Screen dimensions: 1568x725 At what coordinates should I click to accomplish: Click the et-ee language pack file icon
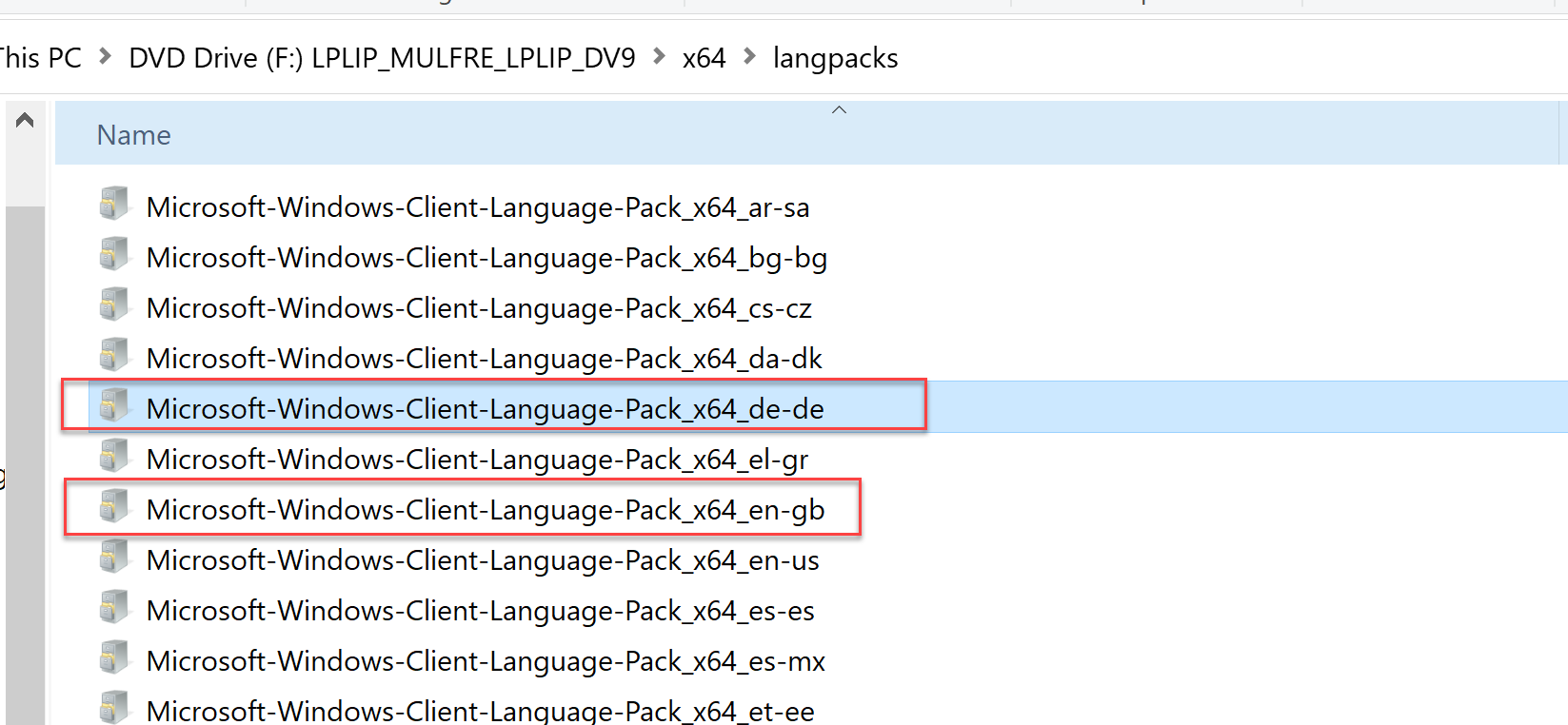(114, 708)
